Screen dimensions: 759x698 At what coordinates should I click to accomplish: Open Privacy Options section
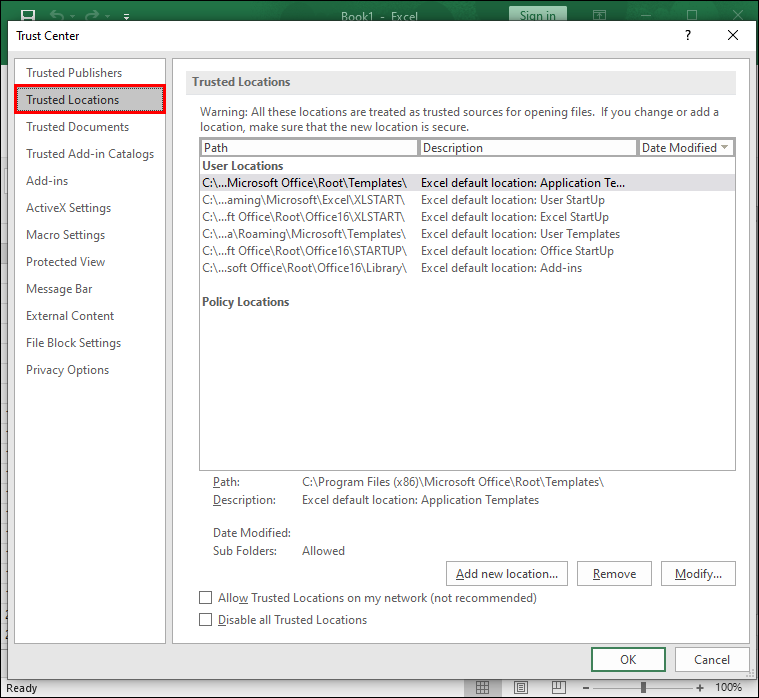(x=90, y=370)
